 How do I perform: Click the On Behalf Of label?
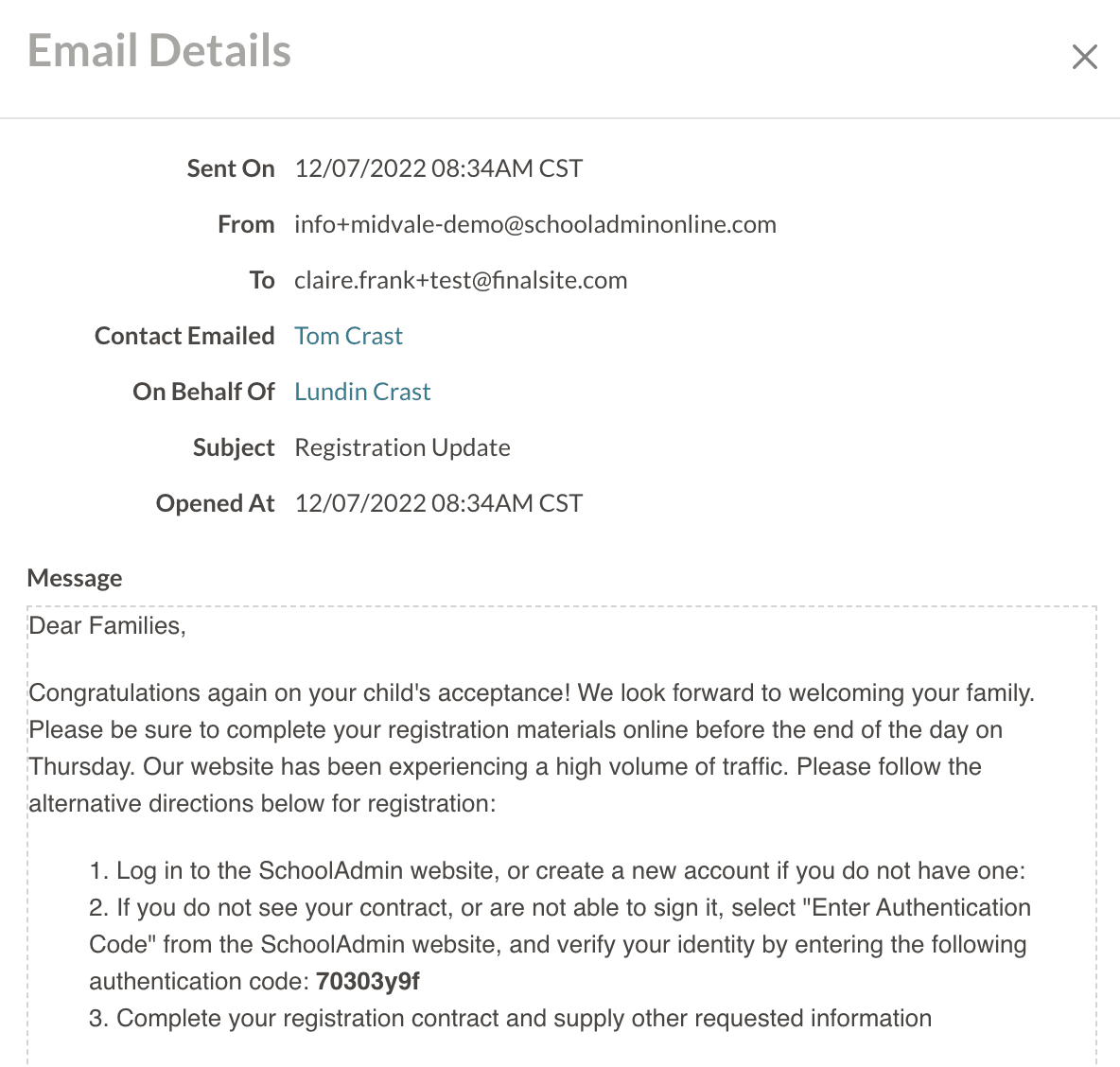click(203, 392)
